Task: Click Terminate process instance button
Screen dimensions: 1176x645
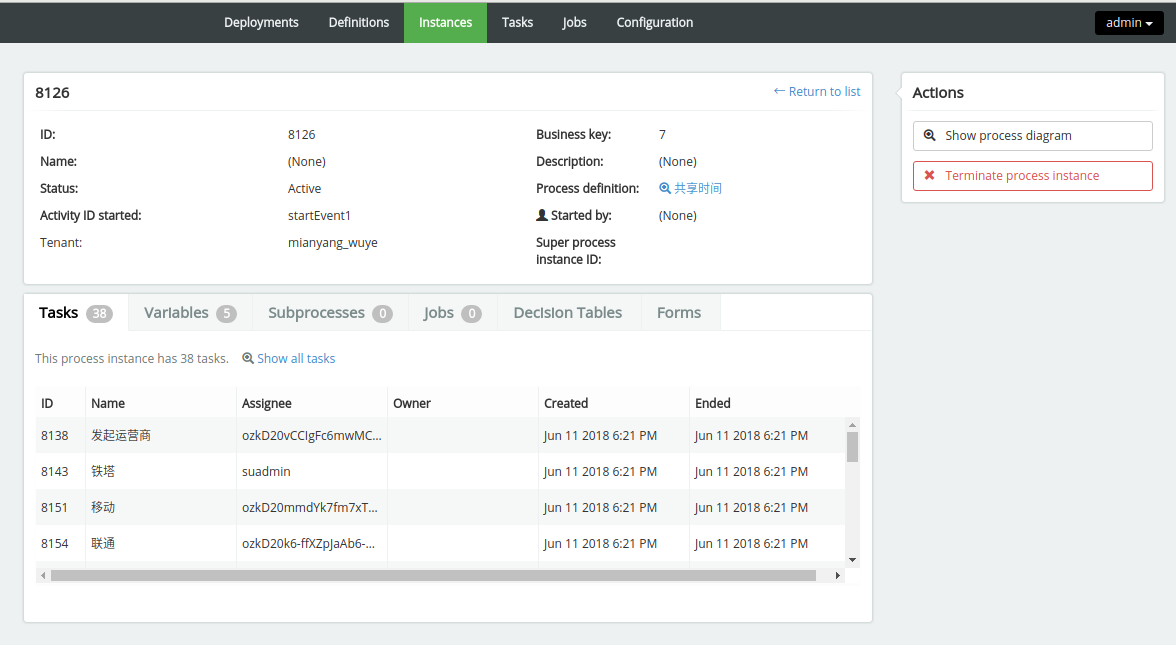Action: [1033, 176]
